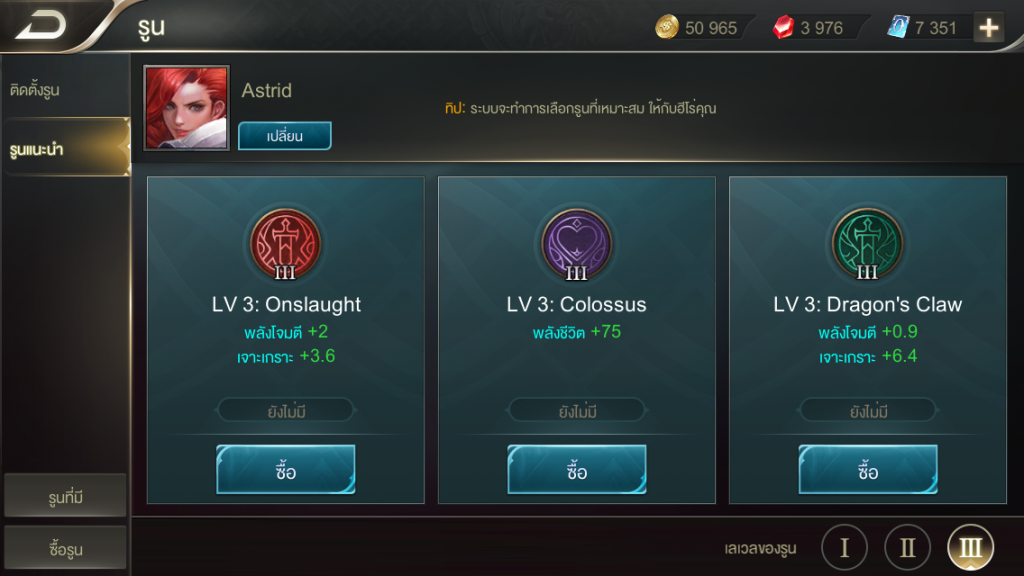Viewport: 1024px width, 576px height.
Task: Select rune level III
Action: 970,547
